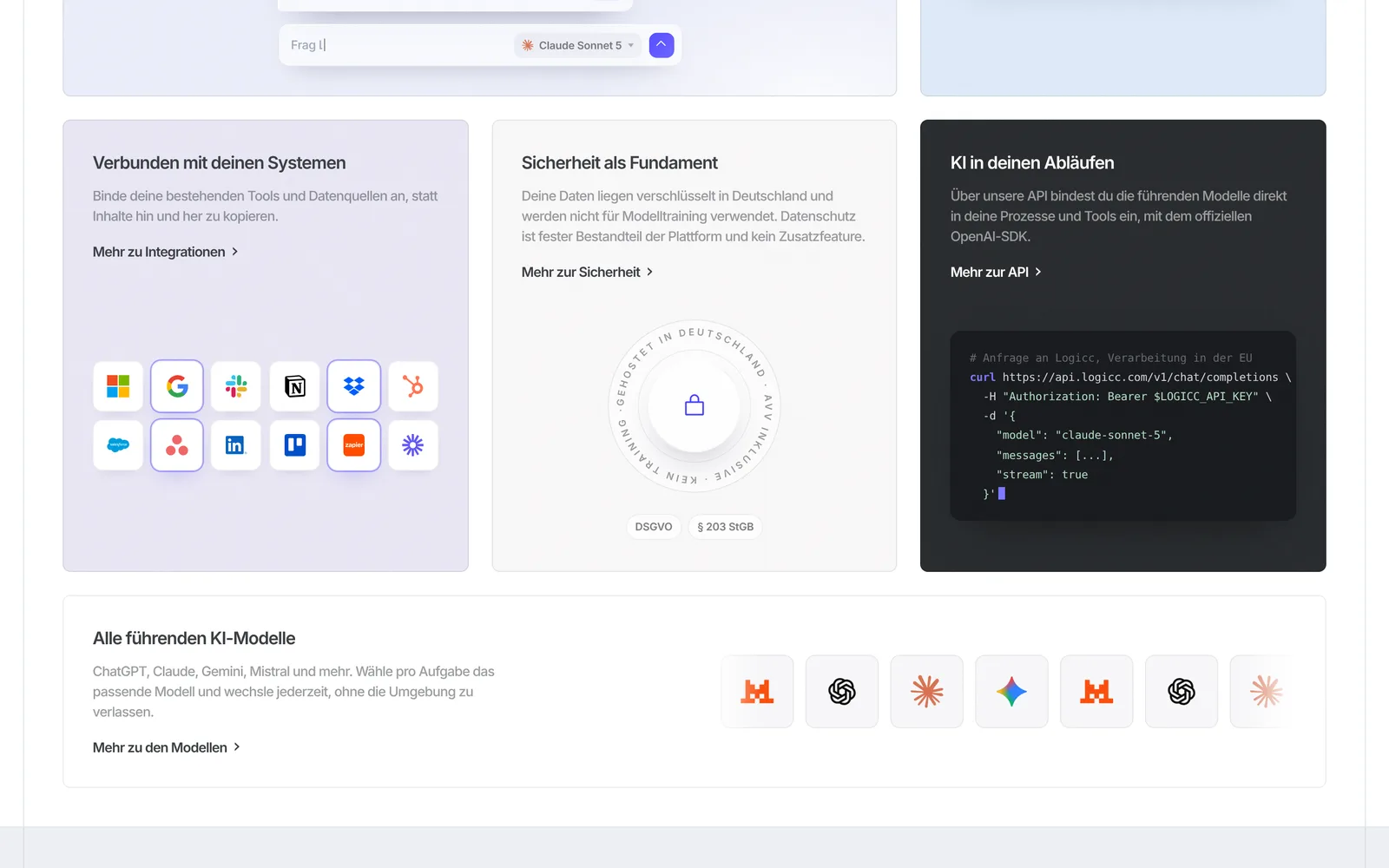Click the Microsoft integration icon
This screenshot has width=1389, height=868.
[118, 386]
